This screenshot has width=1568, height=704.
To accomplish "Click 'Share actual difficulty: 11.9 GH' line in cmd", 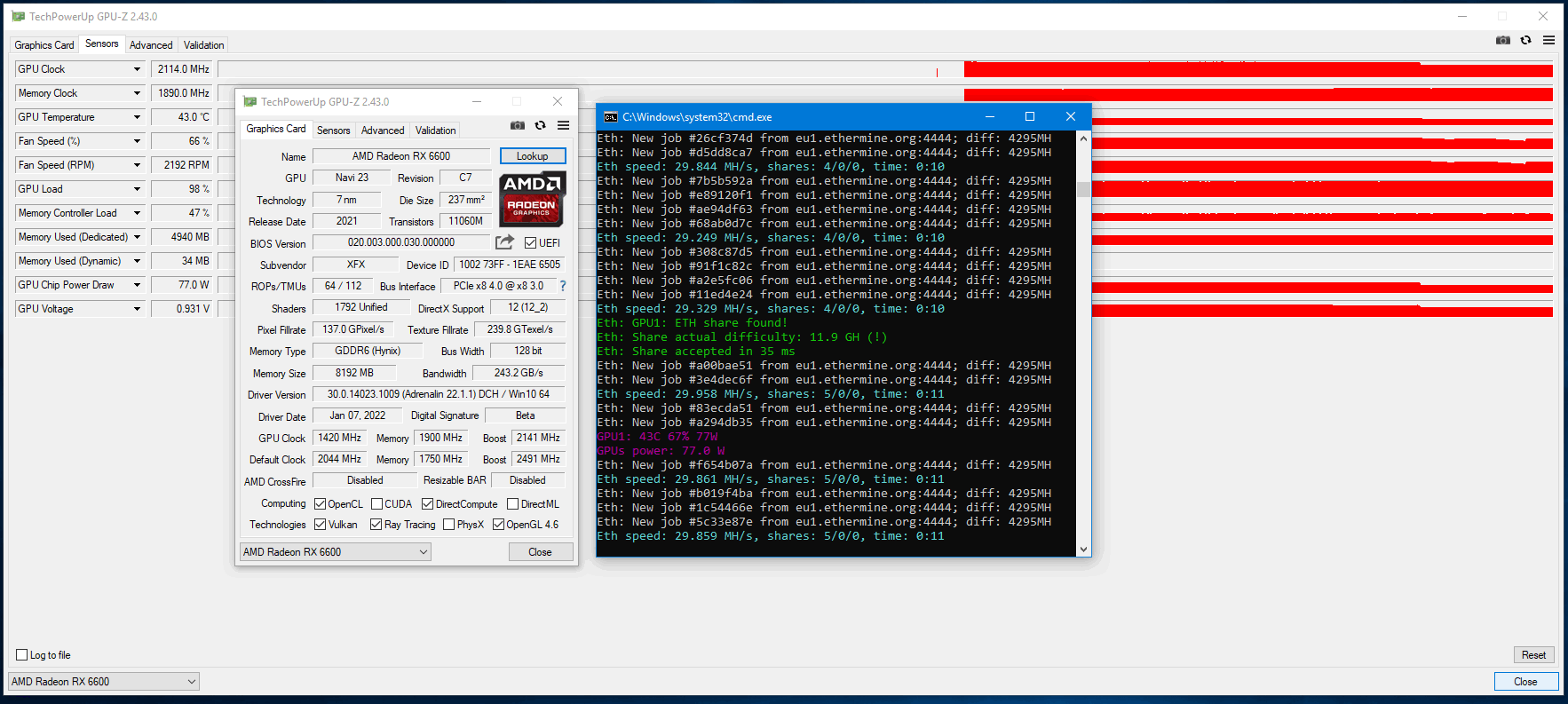I will click(741, 337).
